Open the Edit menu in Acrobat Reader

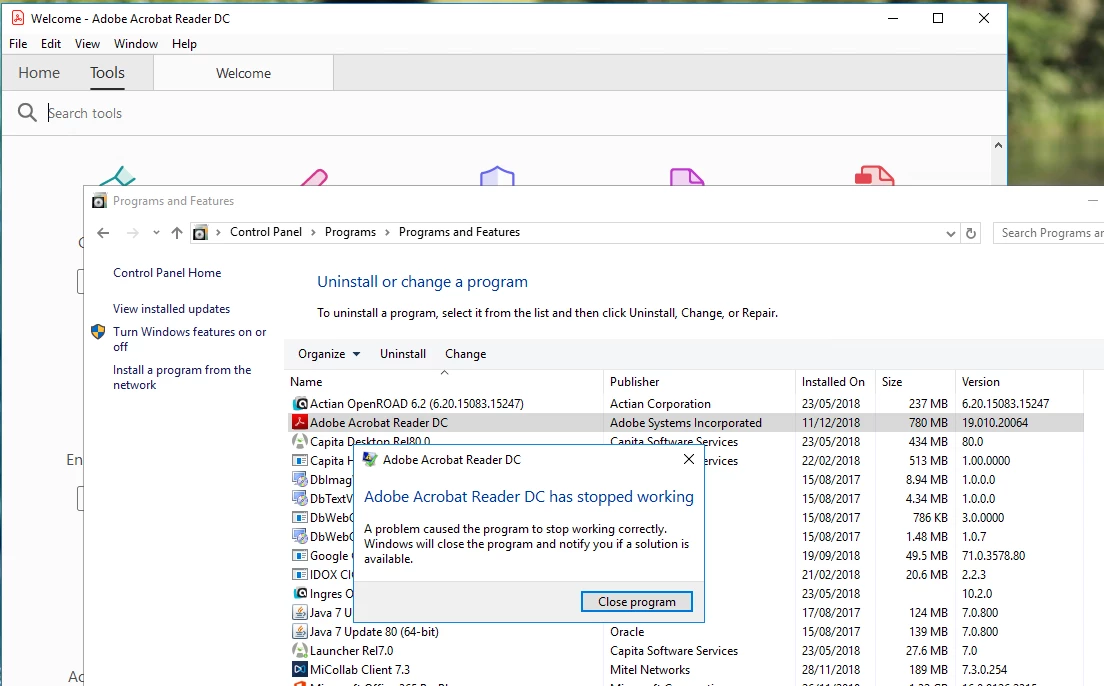[x=51, y=44]
